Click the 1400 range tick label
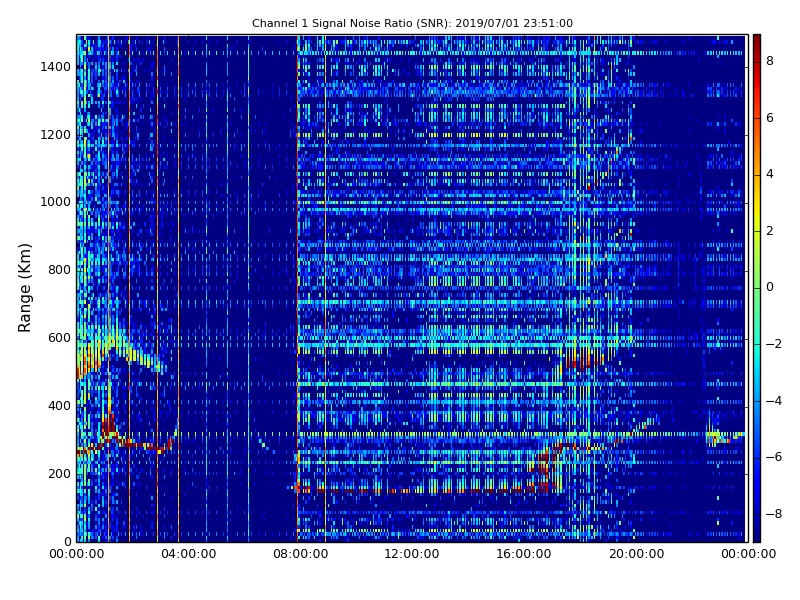Screen dimensions: 800x600 (x=56, y=67)
